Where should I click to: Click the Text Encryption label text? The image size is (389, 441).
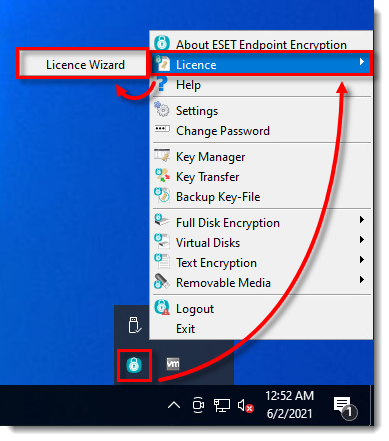click(216, 263)
